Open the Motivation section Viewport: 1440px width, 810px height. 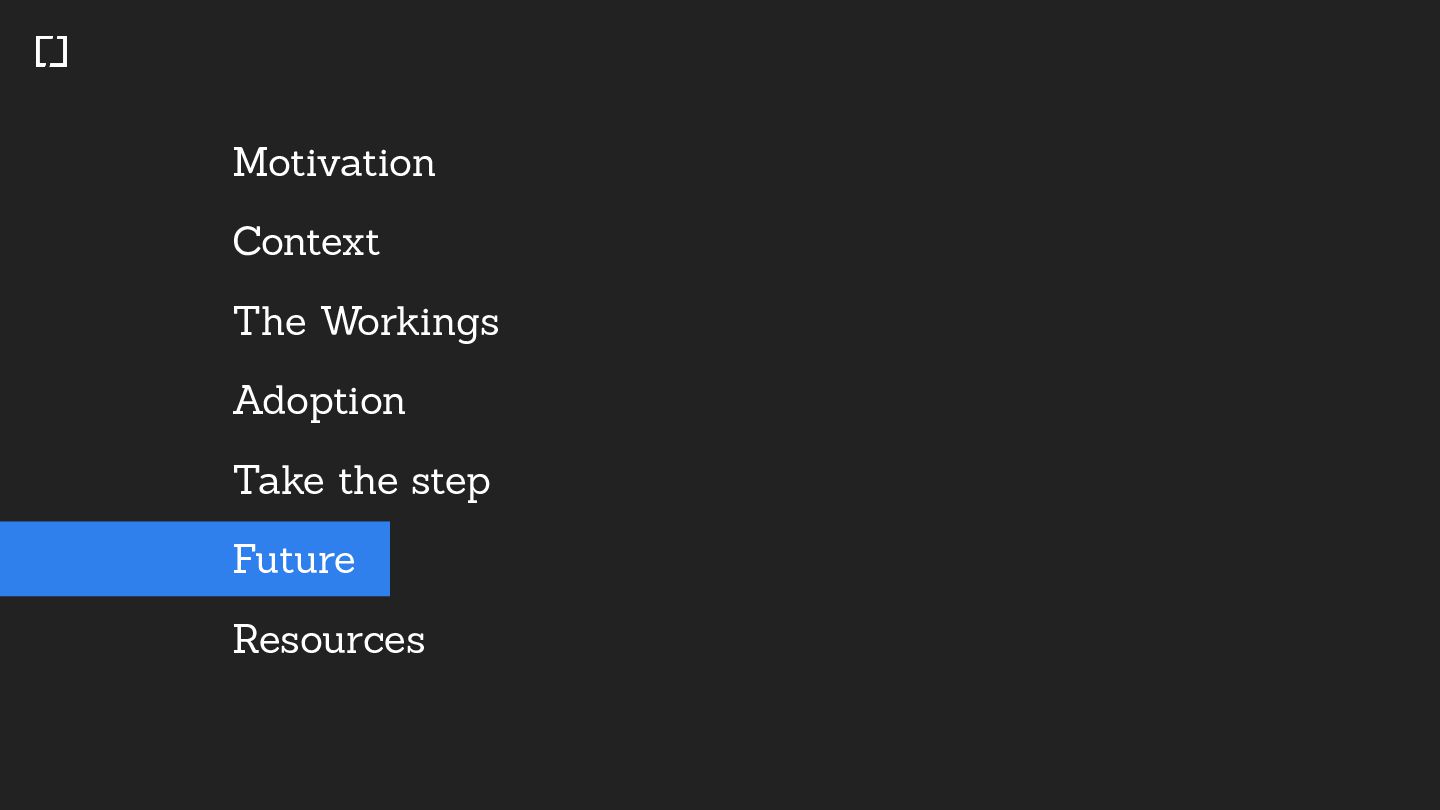[334, 163]
